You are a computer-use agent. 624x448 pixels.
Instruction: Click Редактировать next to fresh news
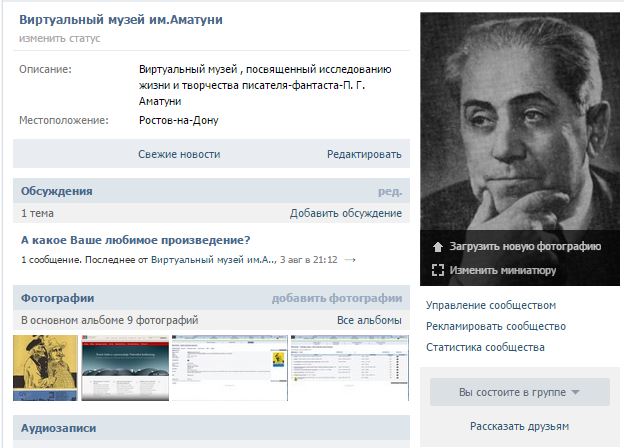pos(364,154)
